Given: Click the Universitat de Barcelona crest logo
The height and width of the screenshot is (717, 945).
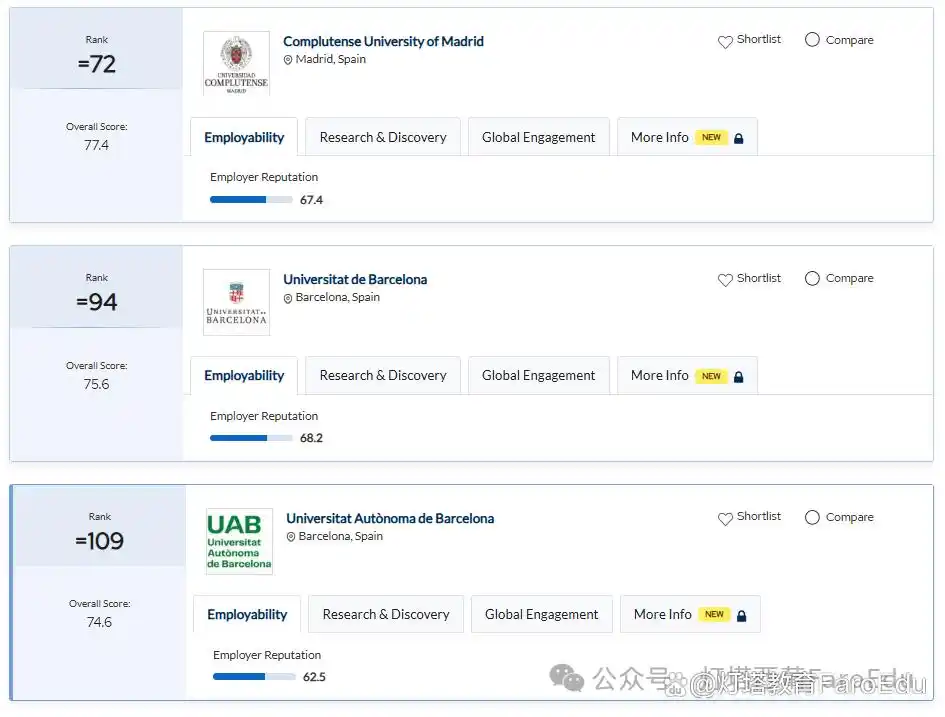Looking at the screenshot, I should (236, 302).
